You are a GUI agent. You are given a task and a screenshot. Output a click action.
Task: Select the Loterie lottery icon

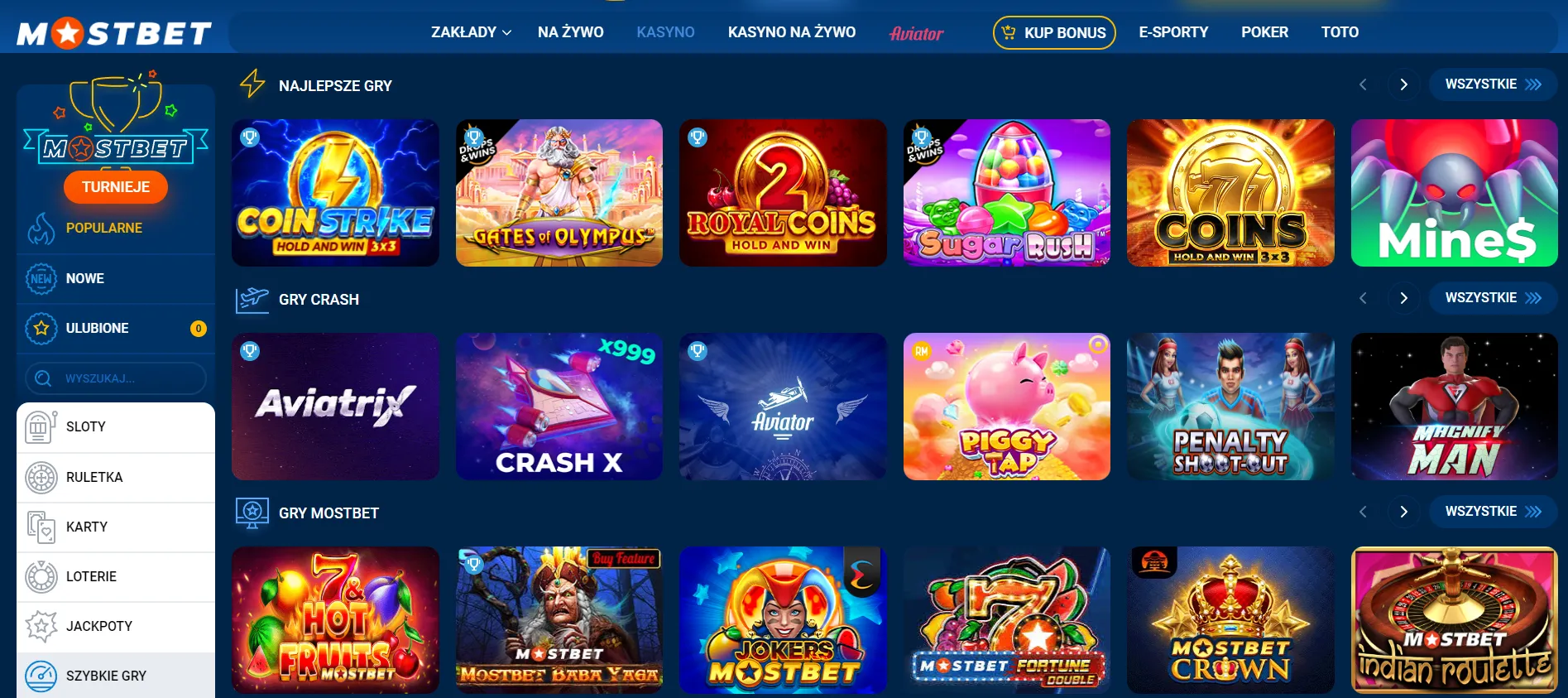41,577
